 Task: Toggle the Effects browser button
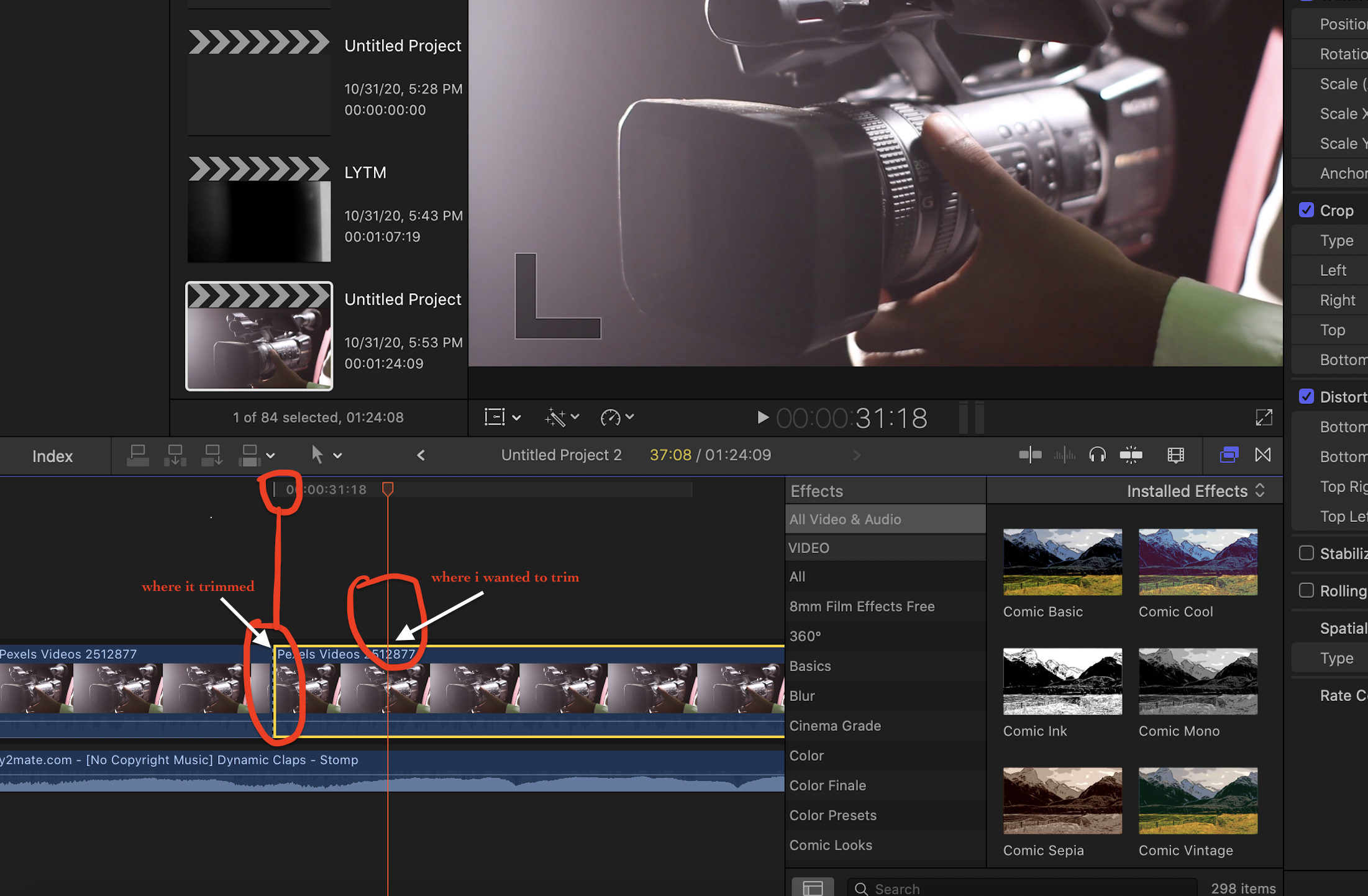click(1228, 455)
